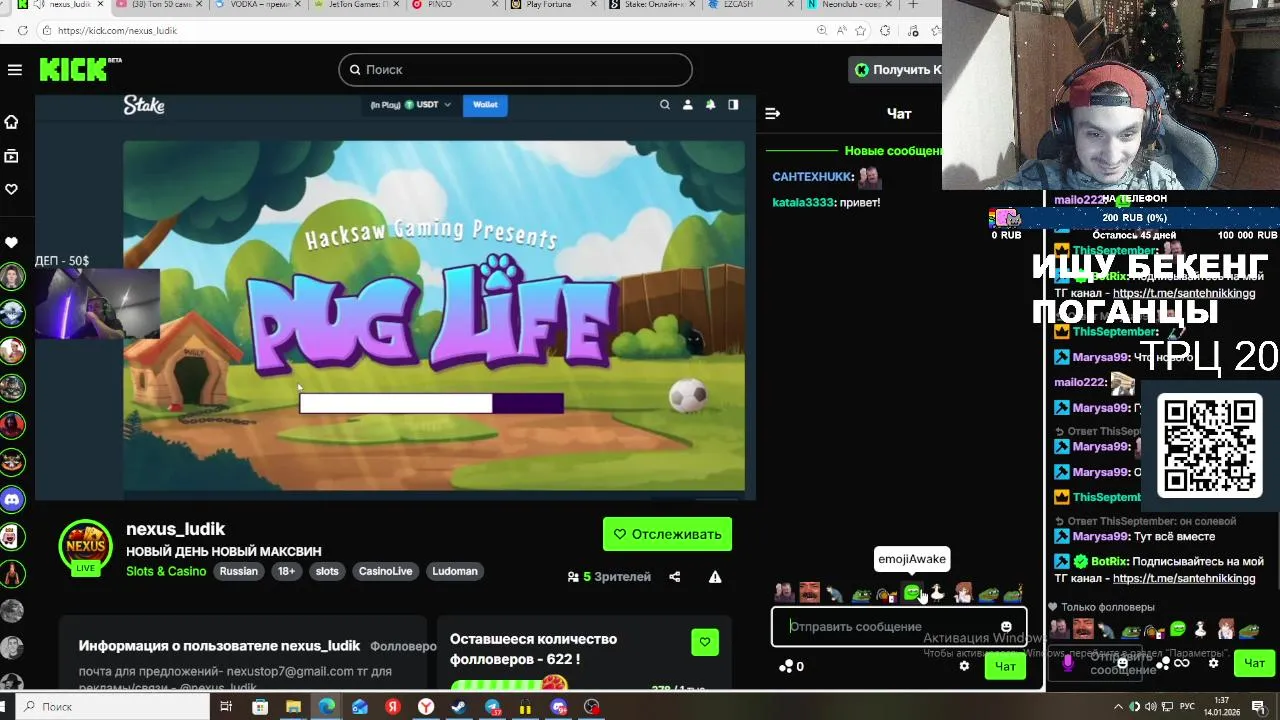1280x720 pixels.
Task: Open Steam from Windows taskbar
Action: point(459,707)
